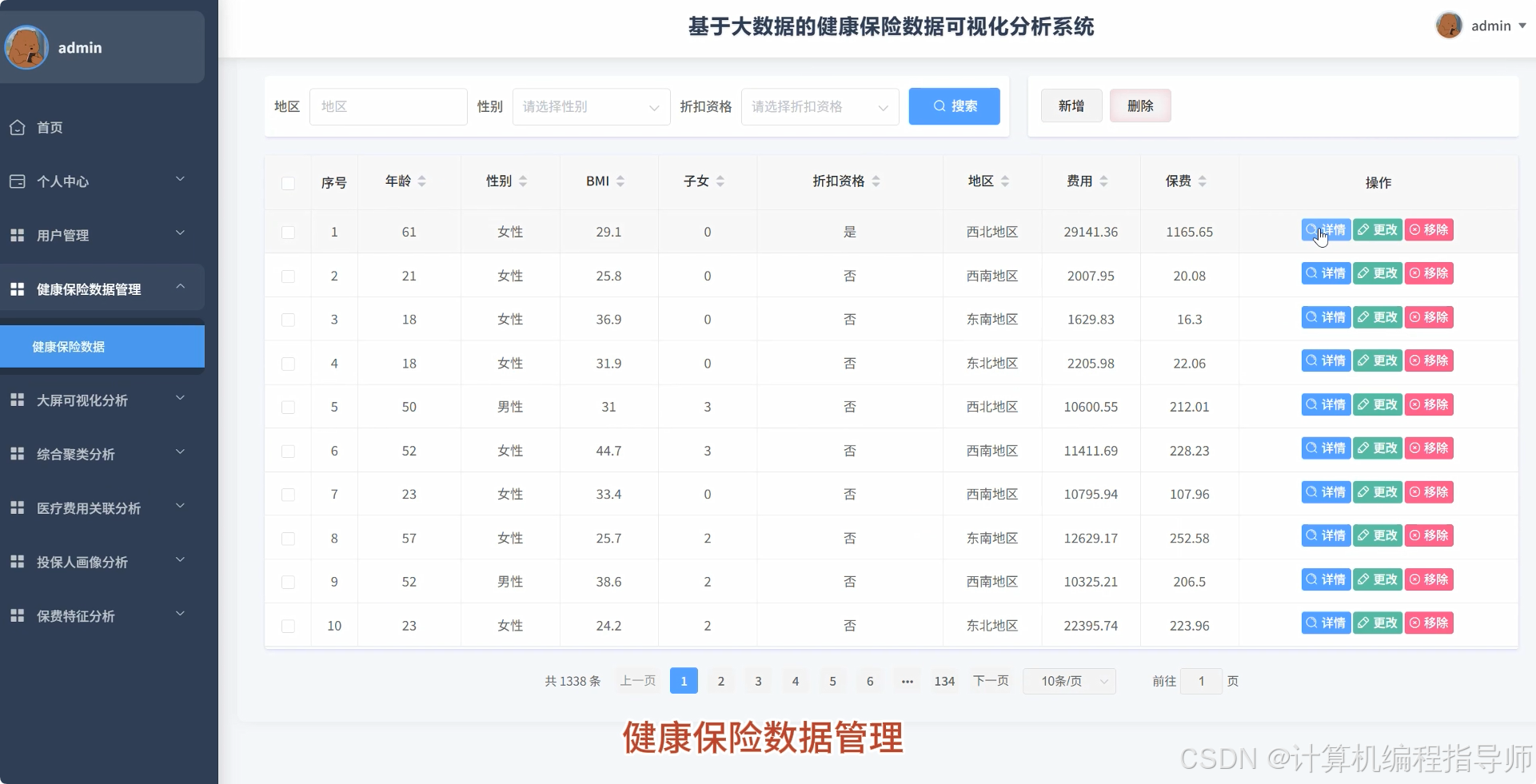1536x784 pixels.
Task: Click the 综合聚类分析 sidebar icon
Action: click(x=18, y=453)
